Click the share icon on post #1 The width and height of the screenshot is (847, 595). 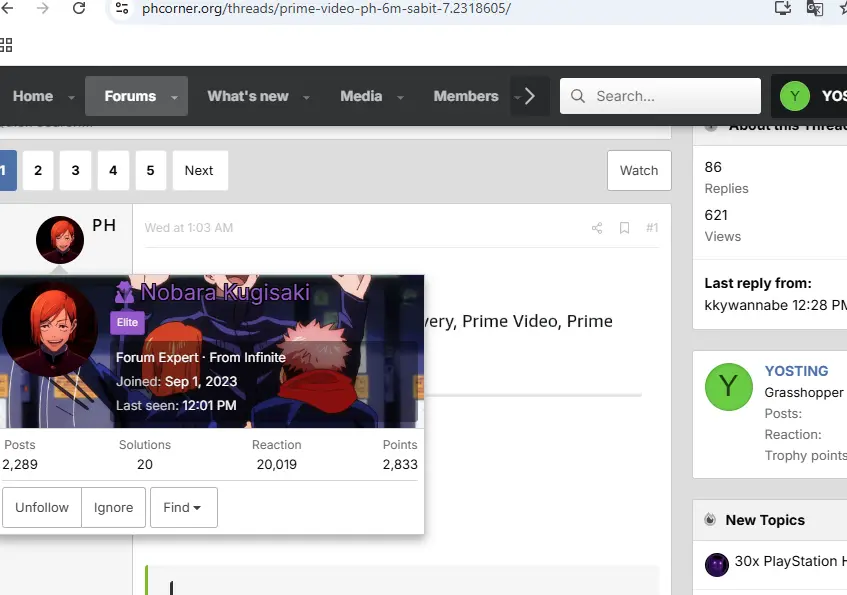click(x=597, y=228)
